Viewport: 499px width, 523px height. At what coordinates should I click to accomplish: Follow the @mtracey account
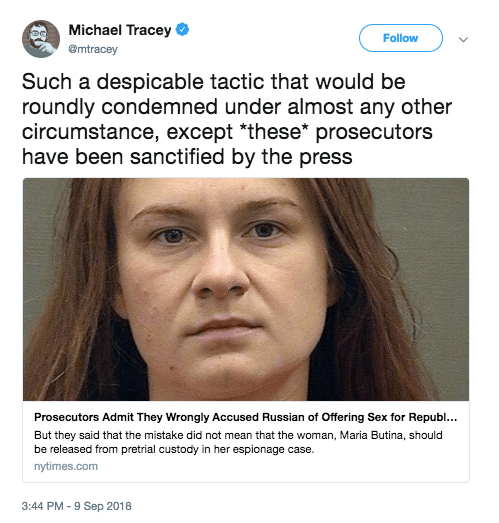pos(401,38)
